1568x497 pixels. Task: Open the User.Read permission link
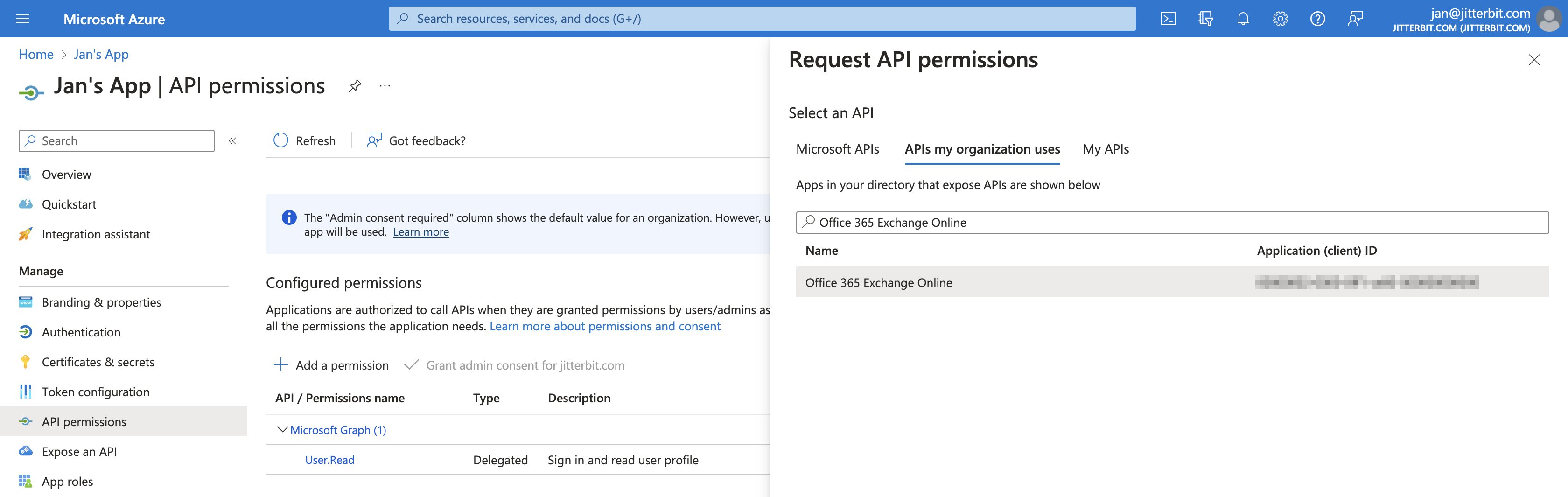tap(329, 460)
